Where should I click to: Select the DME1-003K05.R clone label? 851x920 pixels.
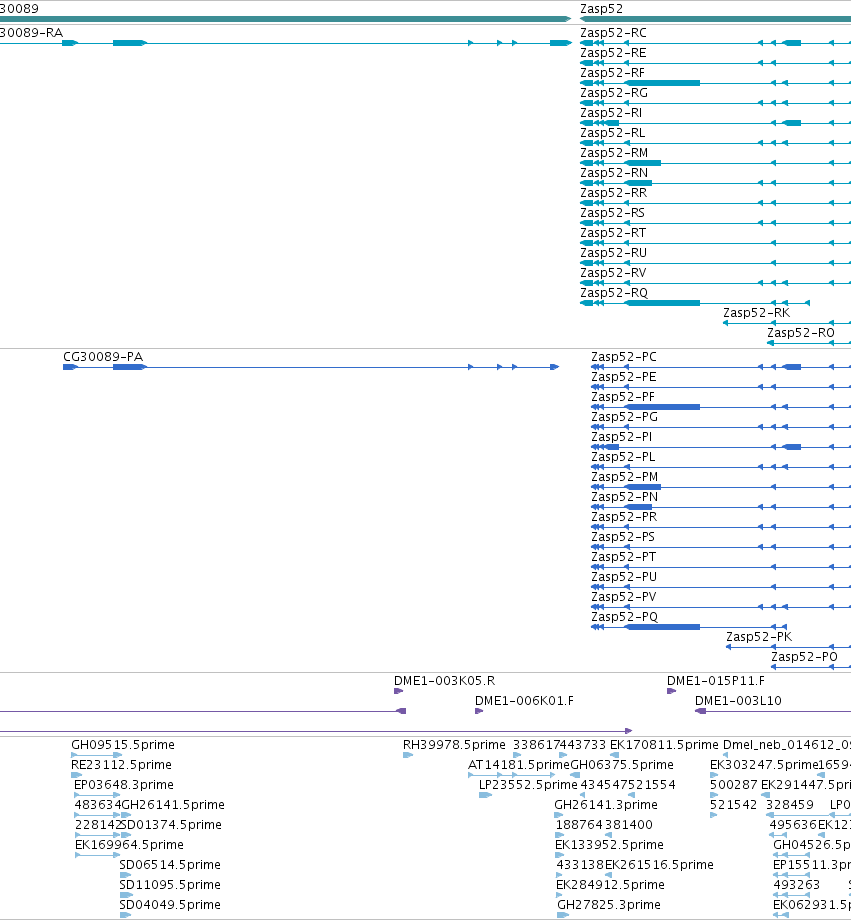(444, 681)
